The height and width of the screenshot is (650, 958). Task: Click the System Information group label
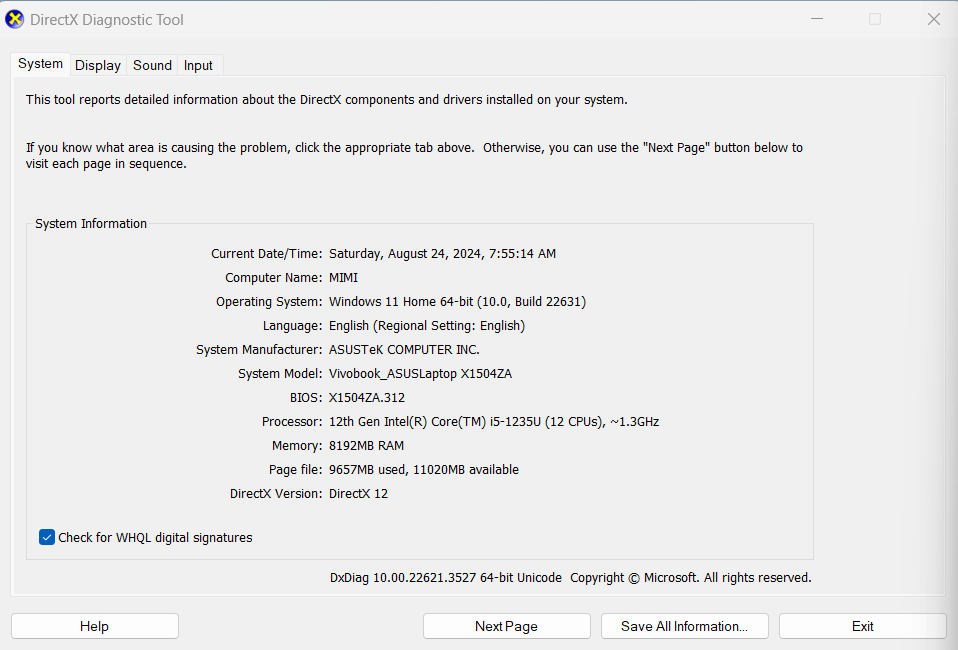pyautogui.click(x=90, y=224)
